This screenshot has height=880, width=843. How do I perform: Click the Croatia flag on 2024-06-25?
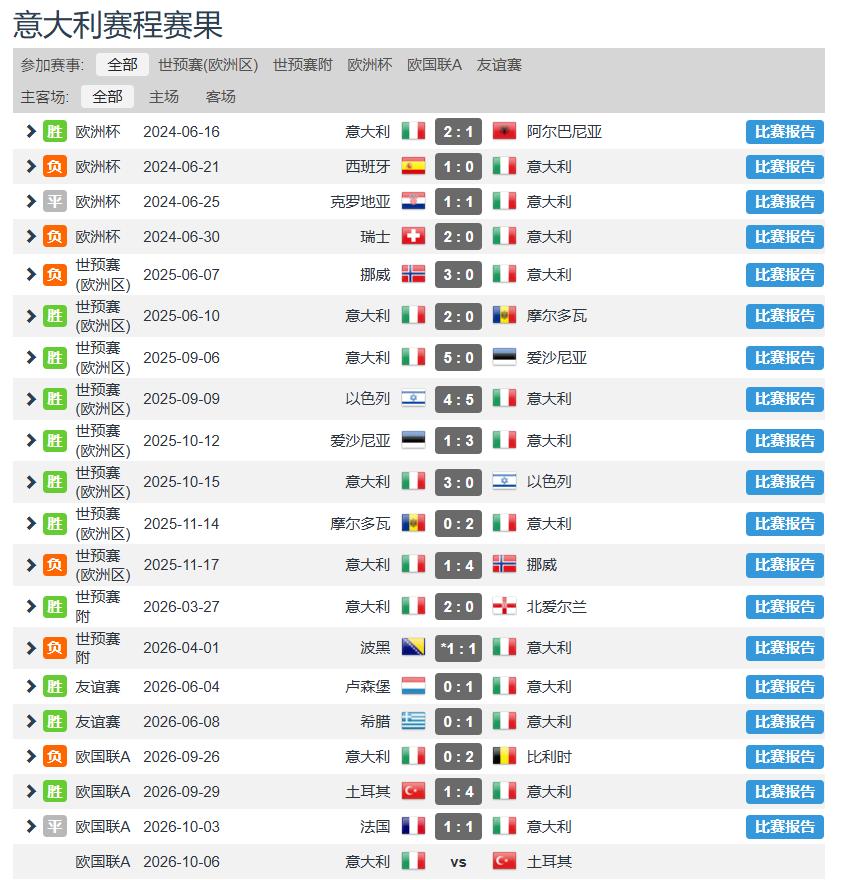[x=413, y=201]
